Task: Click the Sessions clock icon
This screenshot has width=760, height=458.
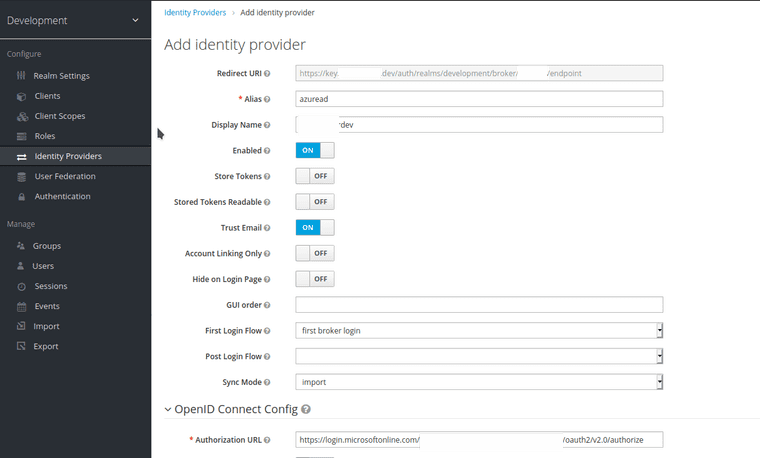Action: point(21,286)
